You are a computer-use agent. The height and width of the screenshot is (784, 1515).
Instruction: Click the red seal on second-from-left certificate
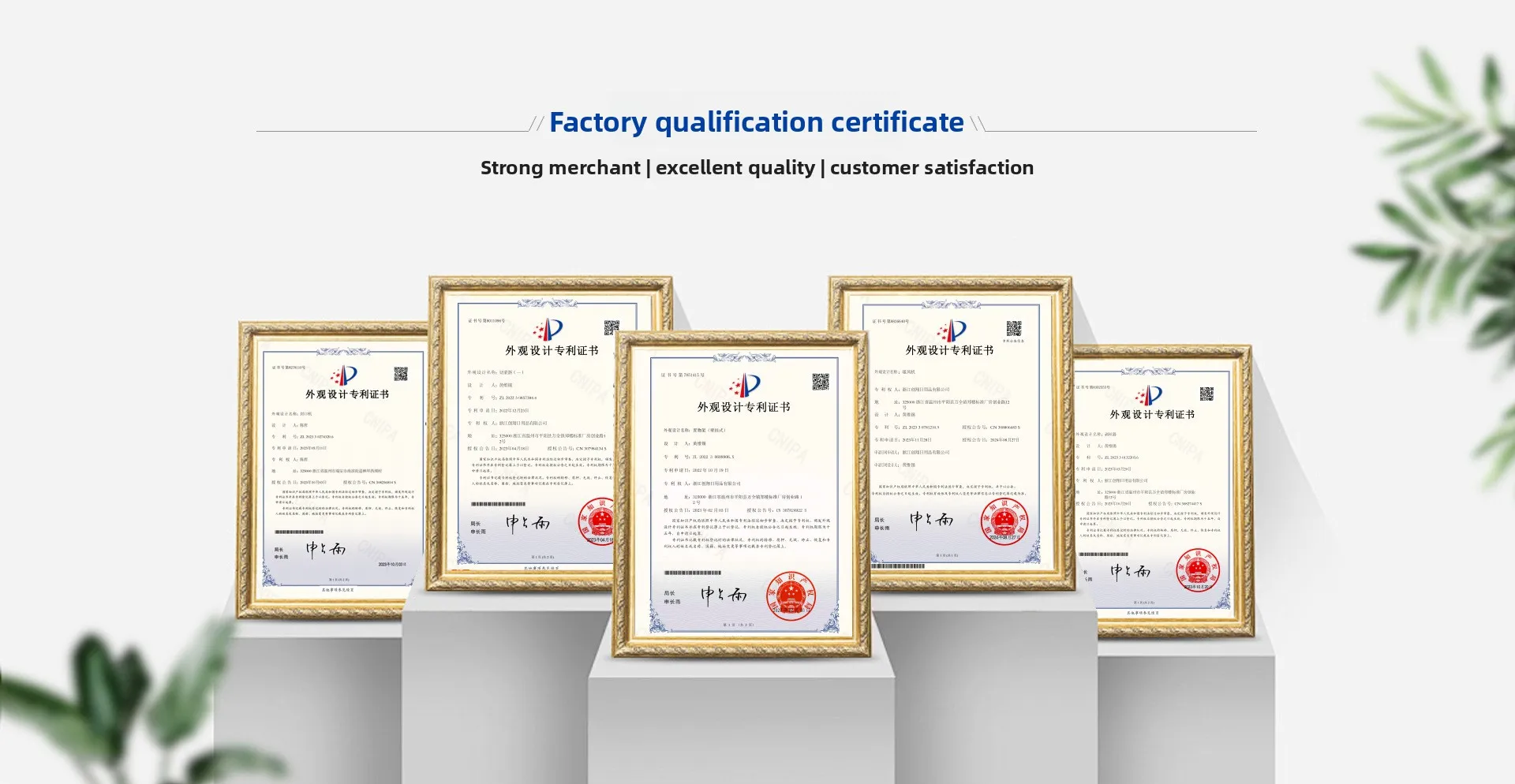(x=599, y=521)
